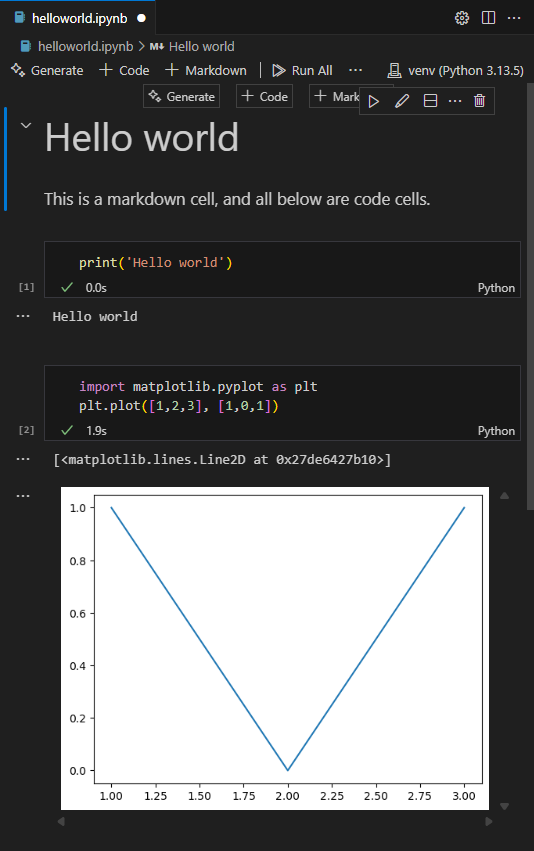Image resolution: width=534 pixels, height=851 pixels.
Task: Open output actions next to Hello world output
Action: [23, 316]
